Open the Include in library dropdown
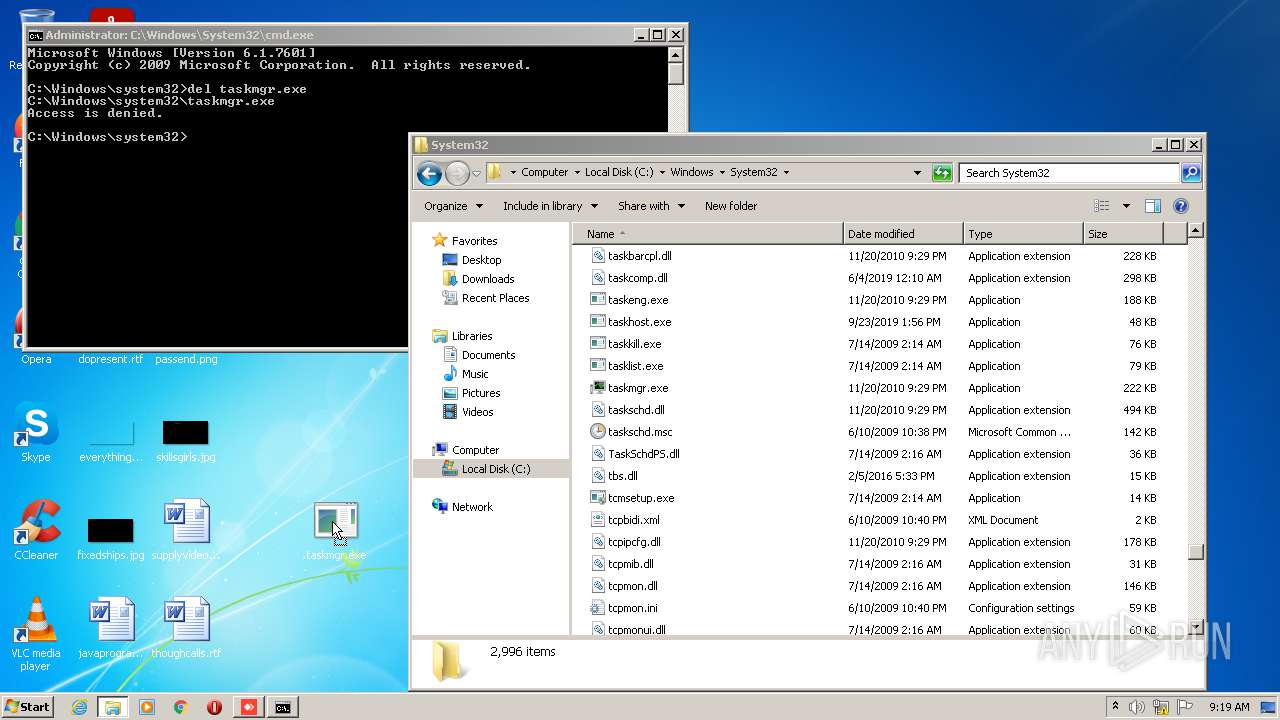Screen dimensions: 1280x720 click(550, 206)
